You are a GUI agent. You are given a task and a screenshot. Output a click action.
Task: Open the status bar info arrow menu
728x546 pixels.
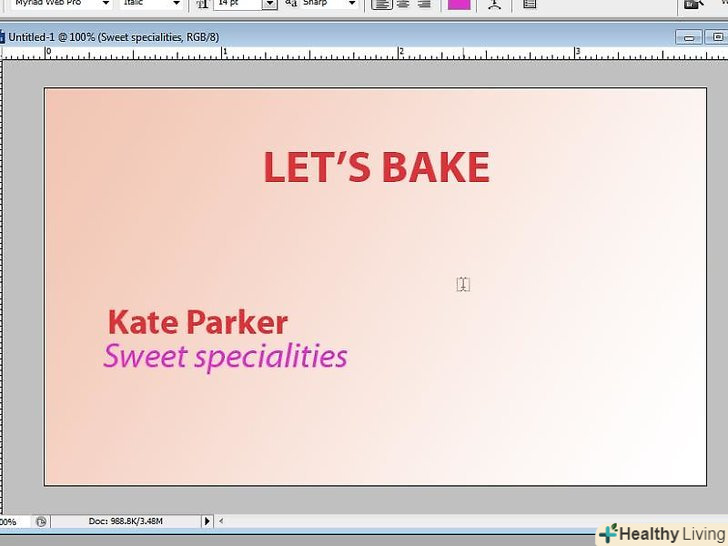click(x=207, y=521)
